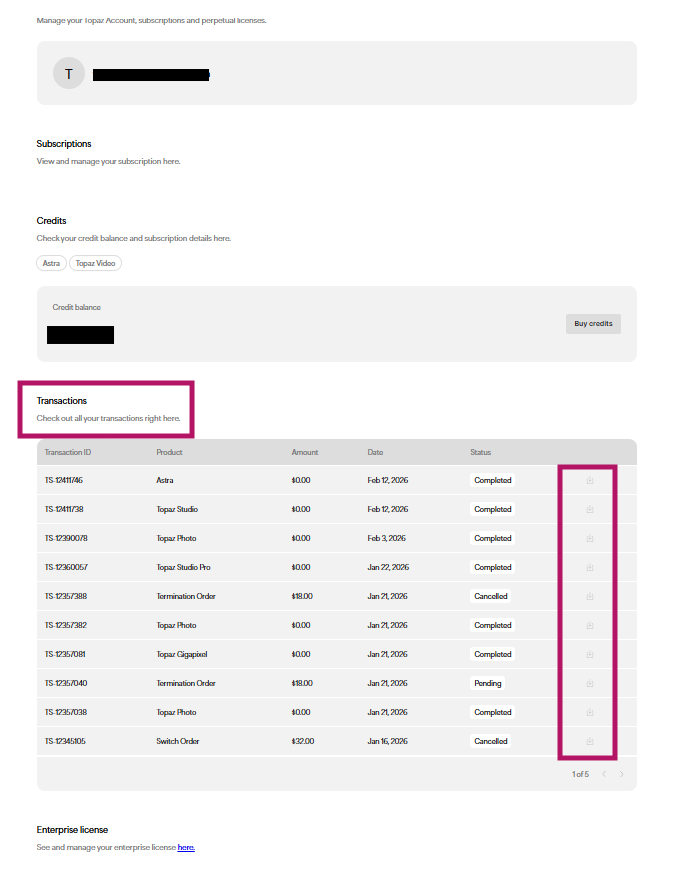
Task: Download invoice for transaction TS-12357038
Action: (x=590, y=713)
